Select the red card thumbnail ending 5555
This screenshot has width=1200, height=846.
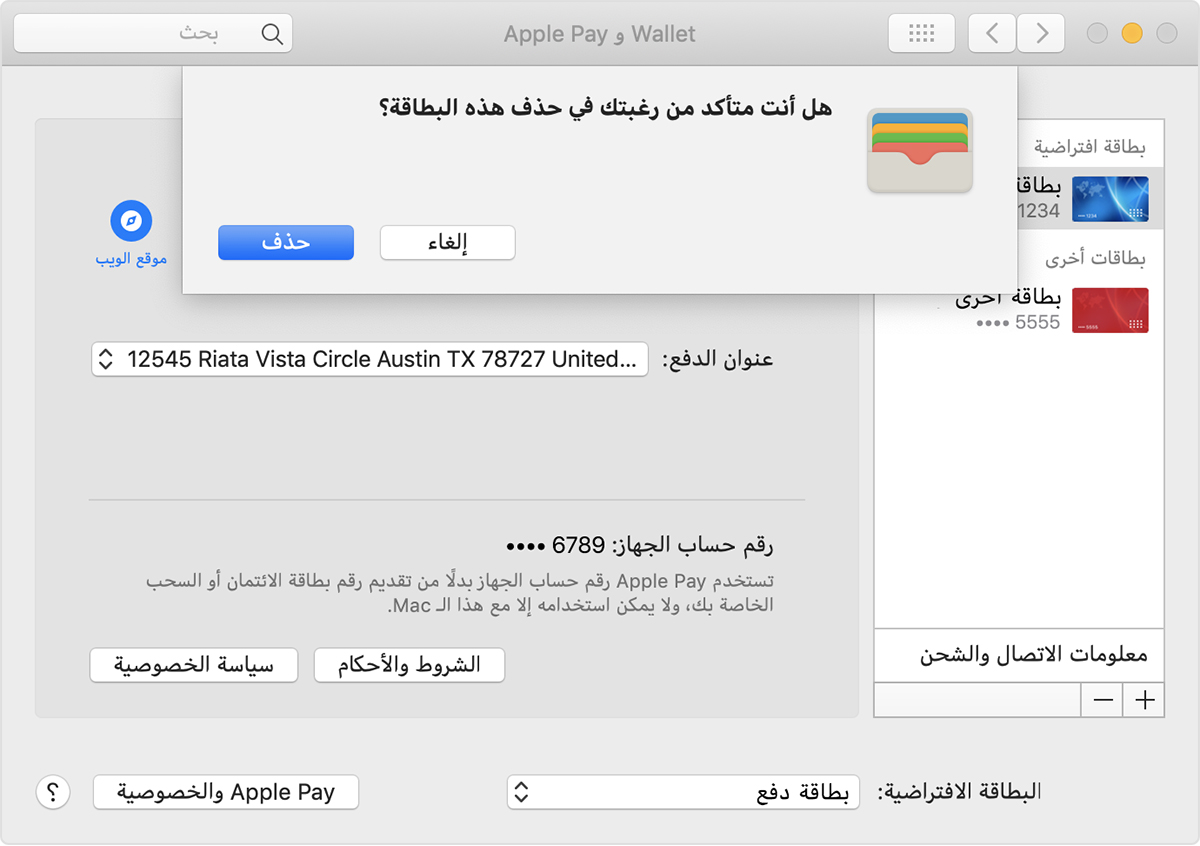(1110, 310)
